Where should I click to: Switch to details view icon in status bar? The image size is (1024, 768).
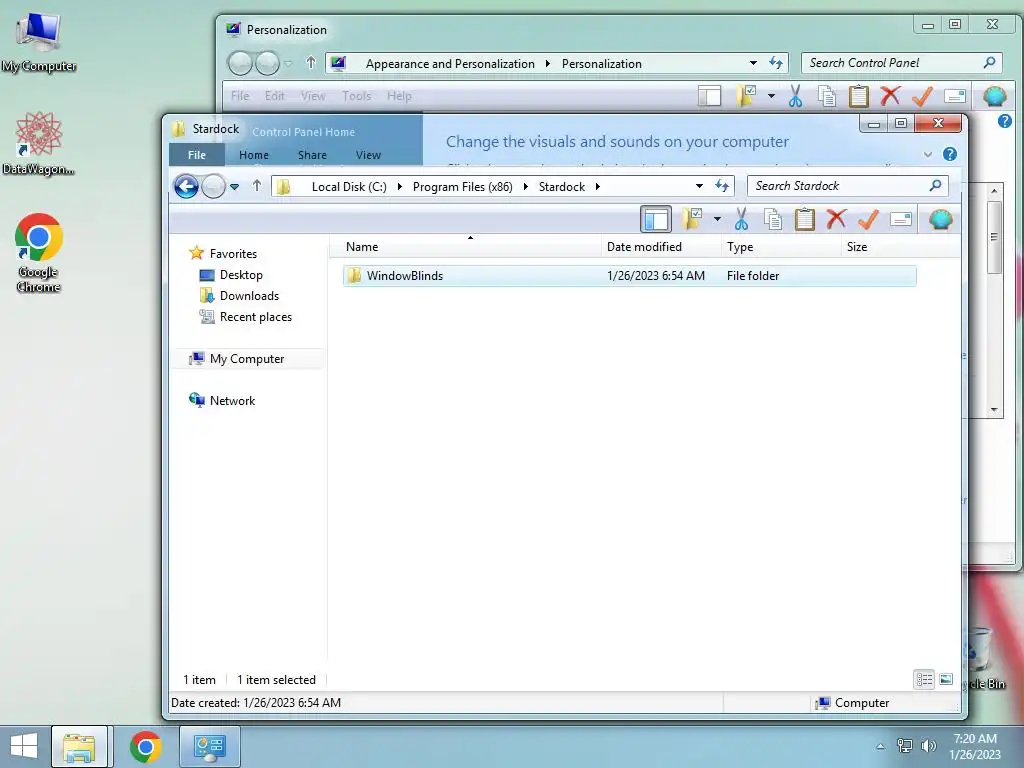click(924, 680)
